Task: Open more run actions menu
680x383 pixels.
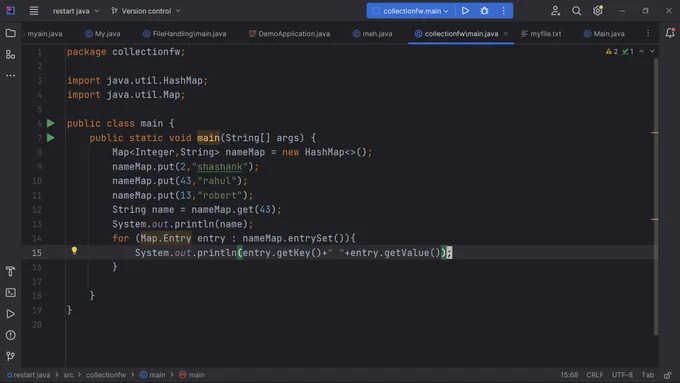Action: click(x=503, y=11)
